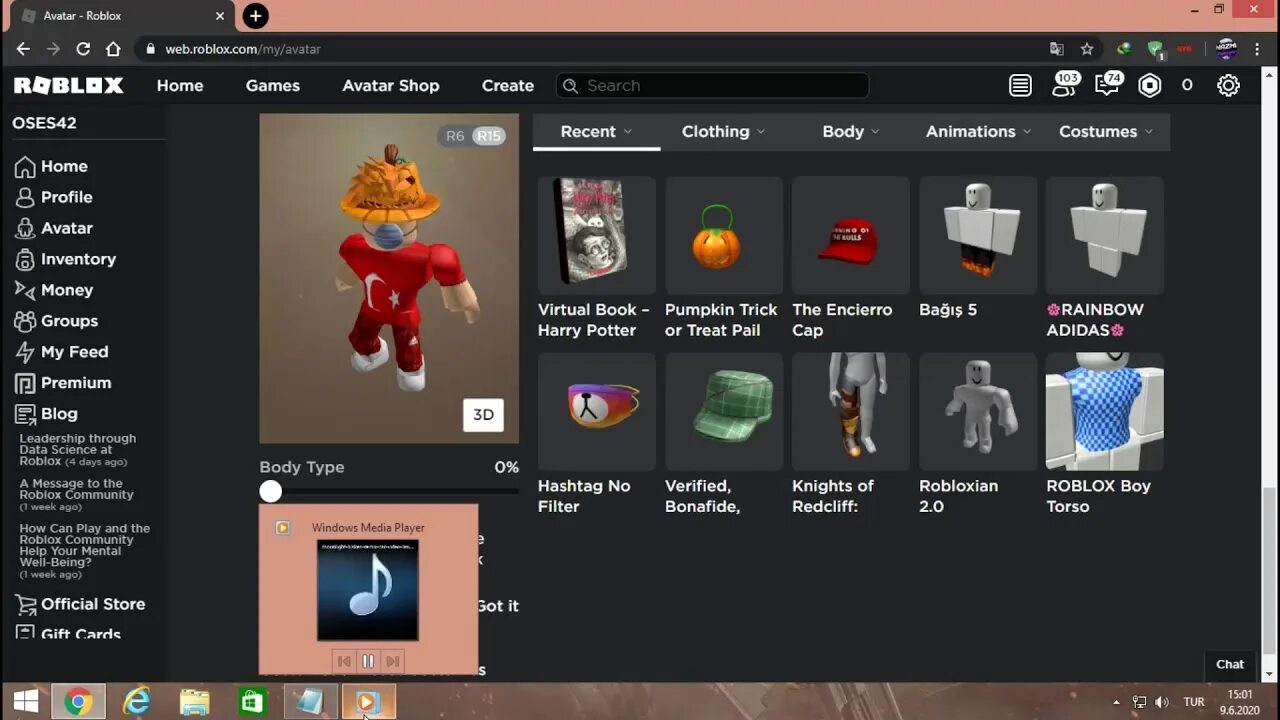The image size is (1280, 720).
Task: Open a new browser tab
Action: click(x=256, y=16)
